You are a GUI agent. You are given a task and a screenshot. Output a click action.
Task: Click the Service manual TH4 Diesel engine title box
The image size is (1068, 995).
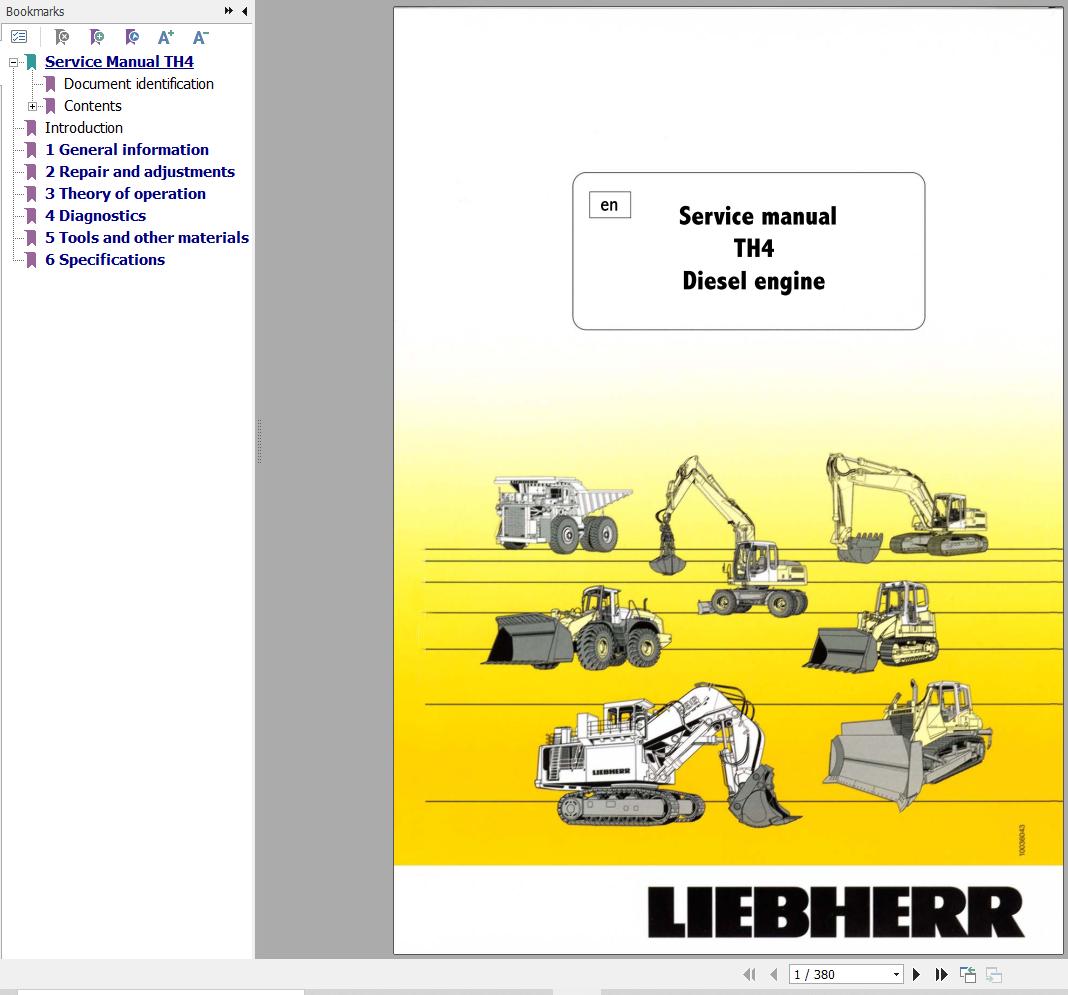749,251
